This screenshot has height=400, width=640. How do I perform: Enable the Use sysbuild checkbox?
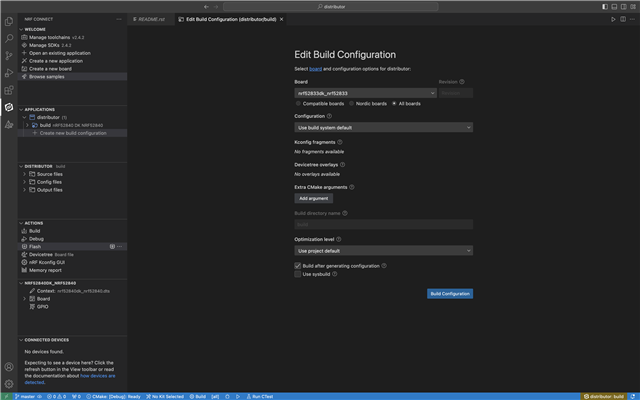[x=298, y=274]
